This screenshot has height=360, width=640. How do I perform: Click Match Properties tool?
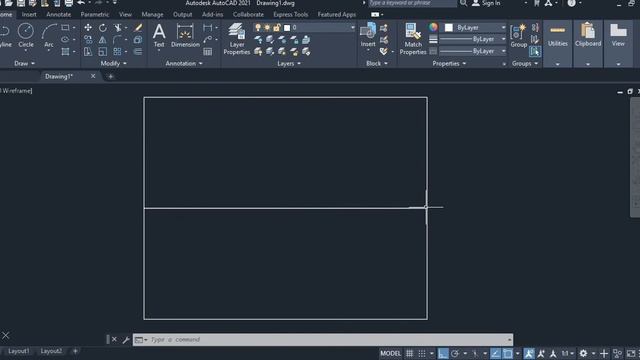(x=413, y=39)
